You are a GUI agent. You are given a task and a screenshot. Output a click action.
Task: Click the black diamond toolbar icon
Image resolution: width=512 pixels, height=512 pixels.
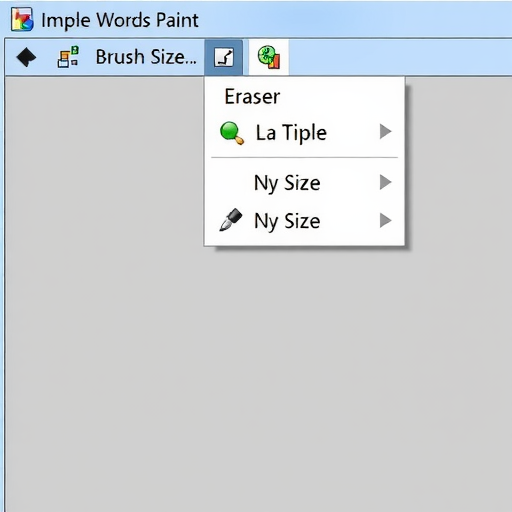coord(26,57)
